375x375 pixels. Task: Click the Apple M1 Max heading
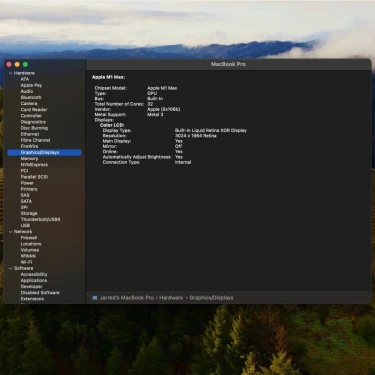pyautogui.click(x=108, y=77)
